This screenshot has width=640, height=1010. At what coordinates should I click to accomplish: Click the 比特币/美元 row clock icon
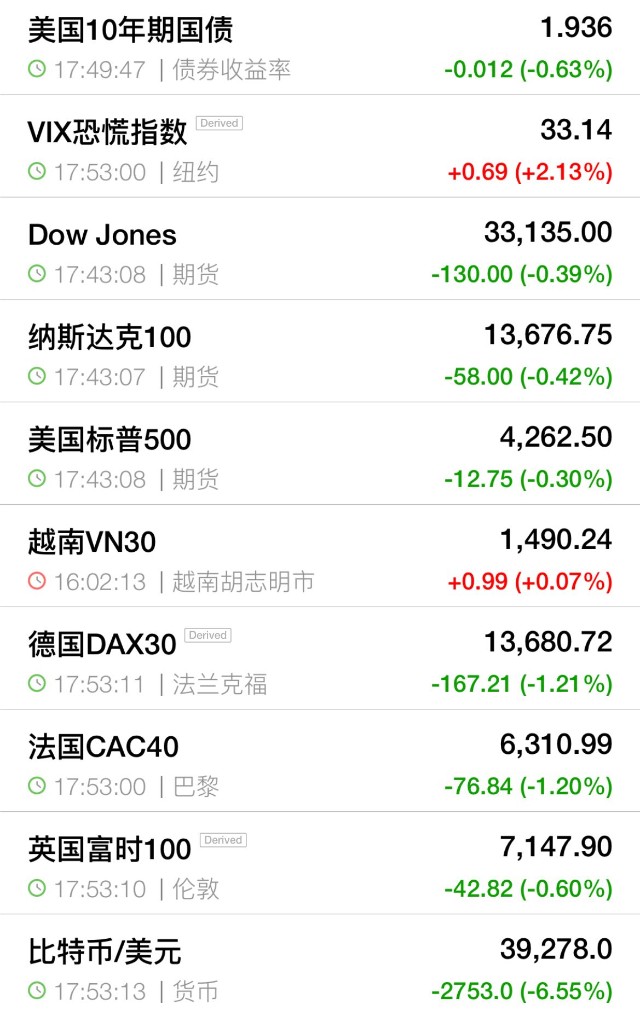(37, 992)
